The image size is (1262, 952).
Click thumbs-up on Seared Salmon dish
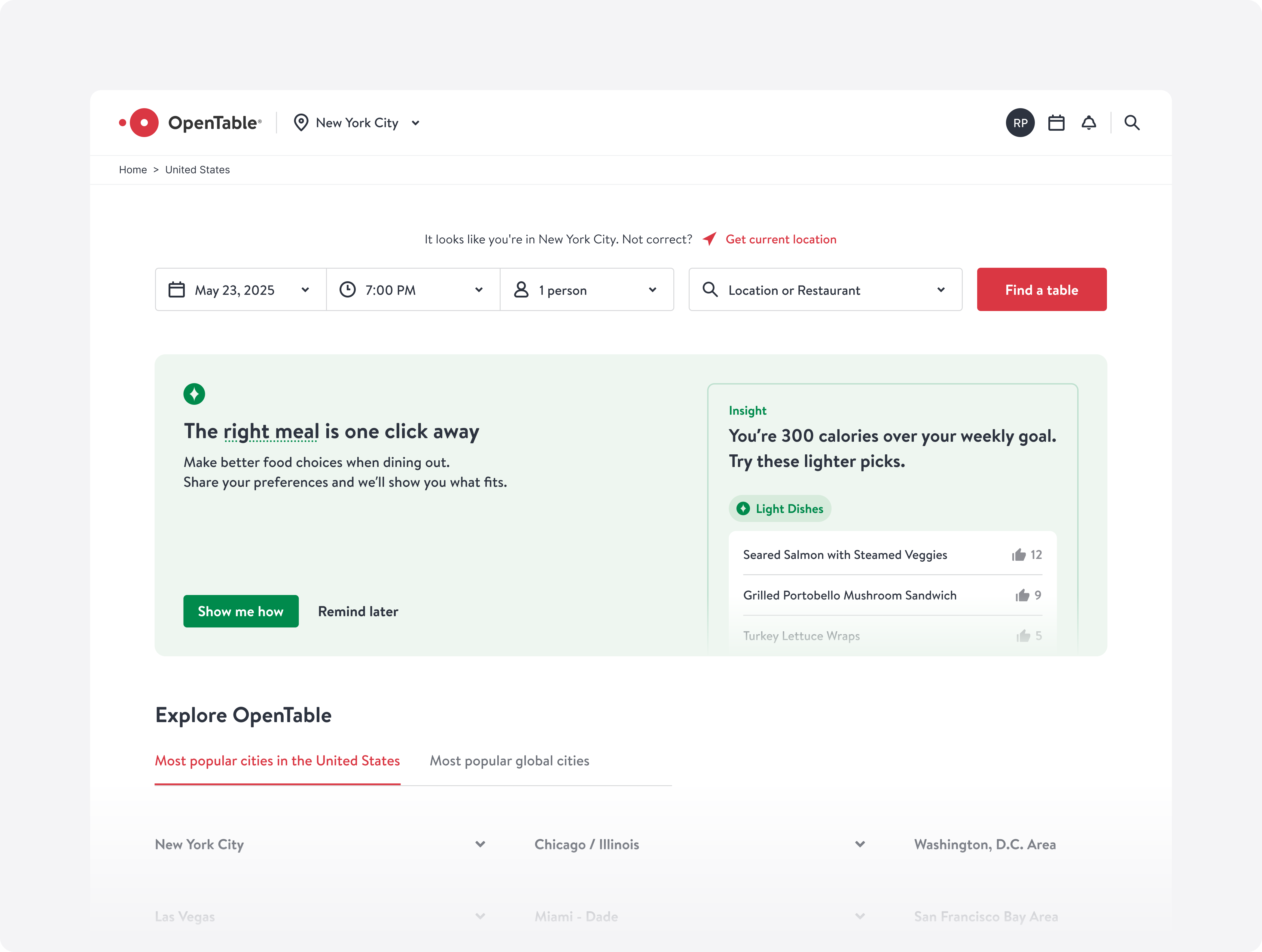[x=1019, y=555]
